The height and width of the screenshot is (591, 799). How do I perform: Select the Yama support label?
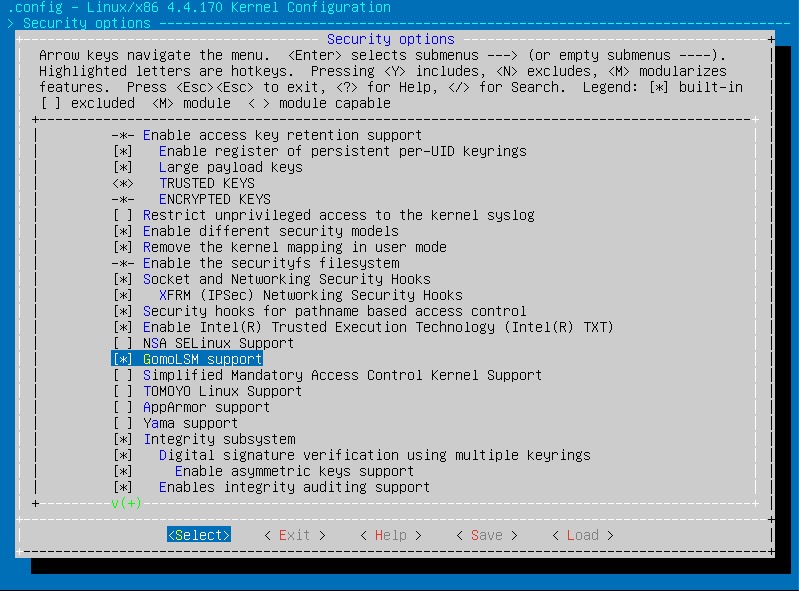tap(190, 423)
